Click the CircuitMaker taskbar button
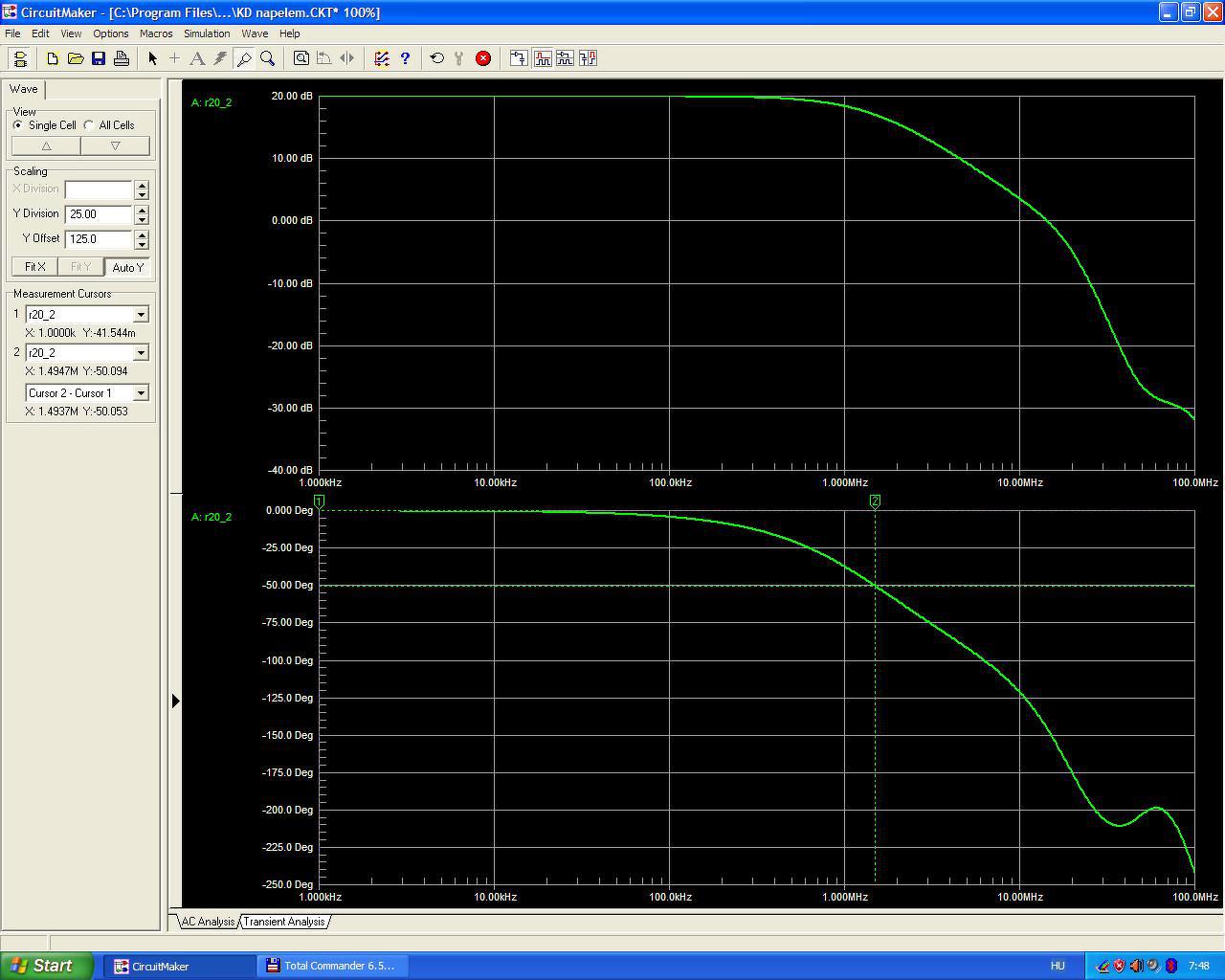This screenshot has width=1225, height=980. [179, 966]
